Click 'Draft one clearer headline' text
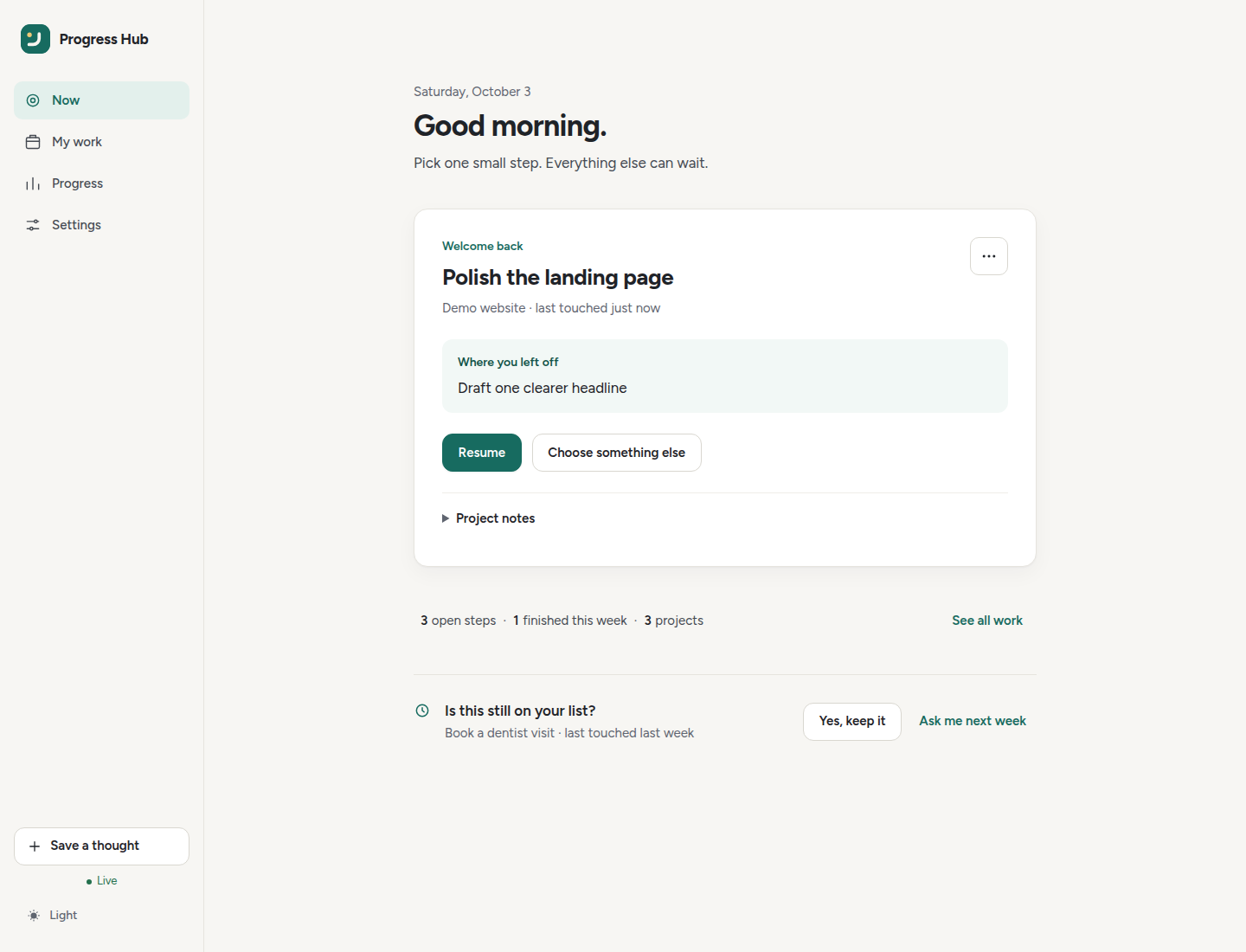The image size is (1246, 952). [x=543, y=389]
